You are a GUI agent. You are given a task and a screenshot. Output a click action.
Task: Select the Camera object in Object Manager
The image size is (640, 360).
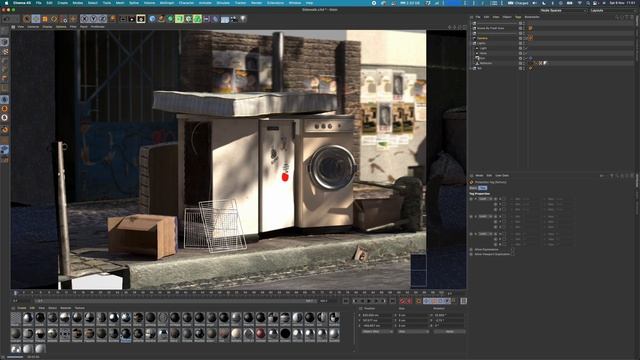(x=482, y=38)
